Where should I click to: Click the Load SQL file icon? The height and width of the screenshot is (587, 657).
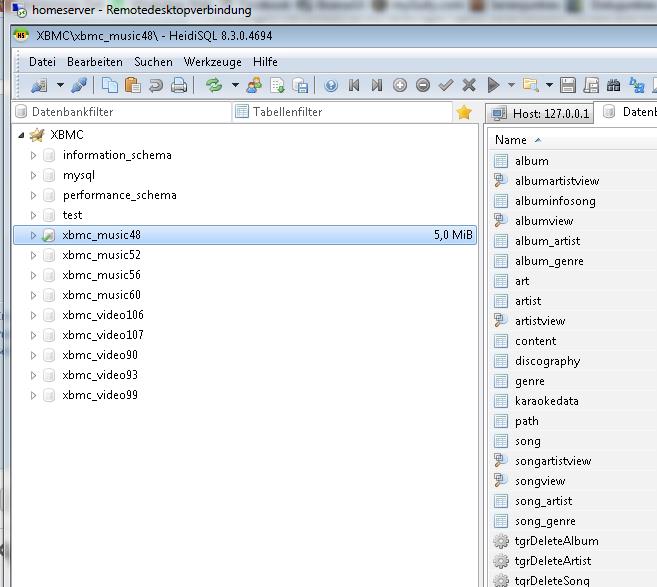(x=300, y=85)
